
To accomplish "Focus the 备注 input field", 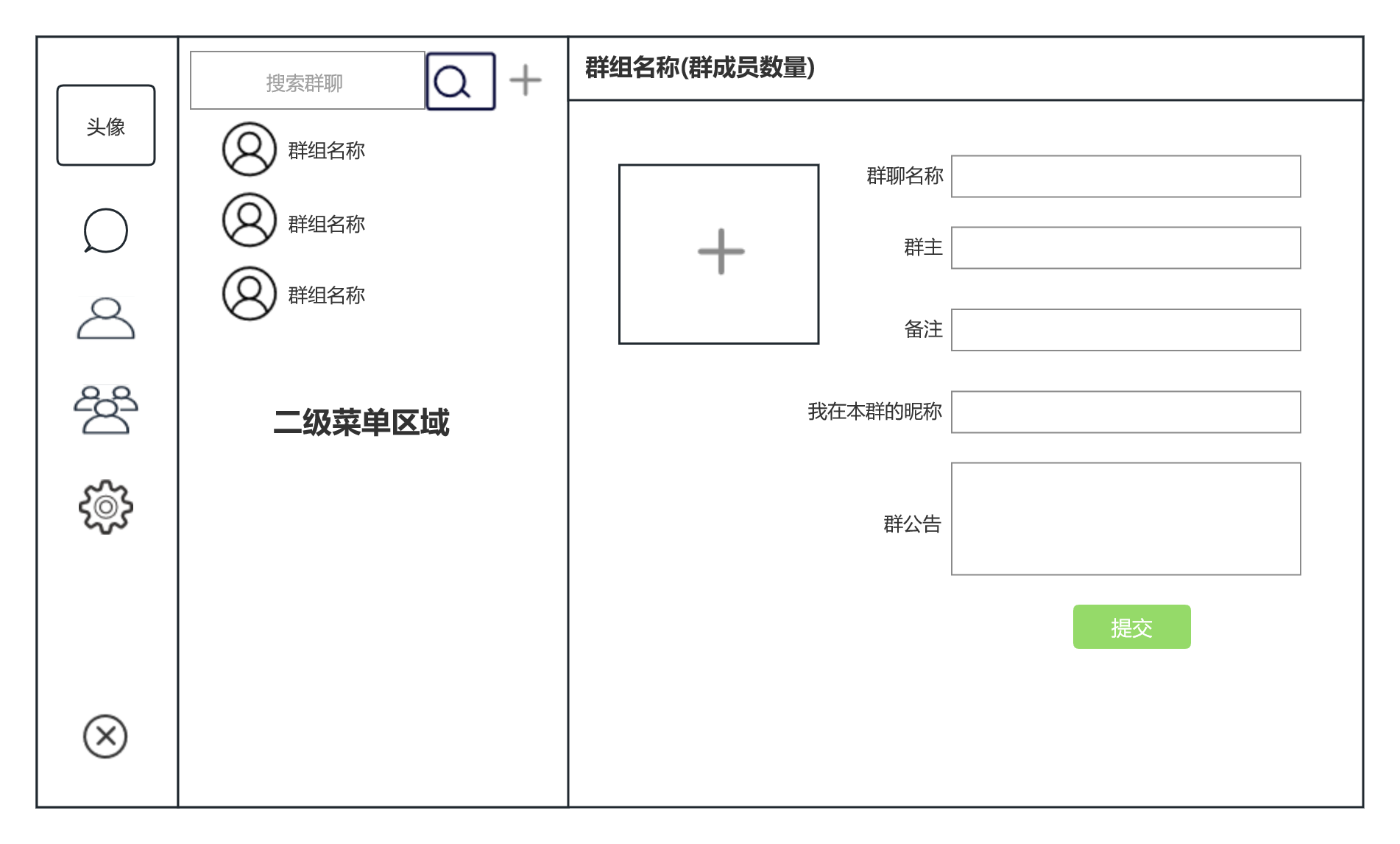I will 1125,330.
